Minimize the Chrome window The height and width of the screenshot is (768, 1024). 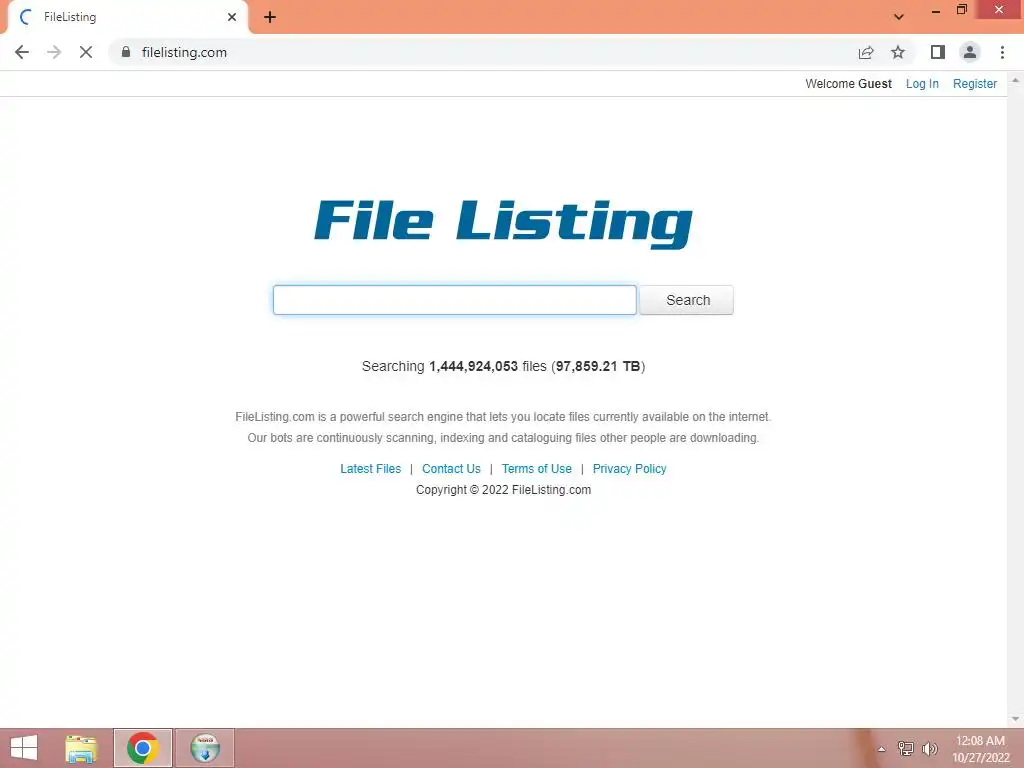coord(936,11)
